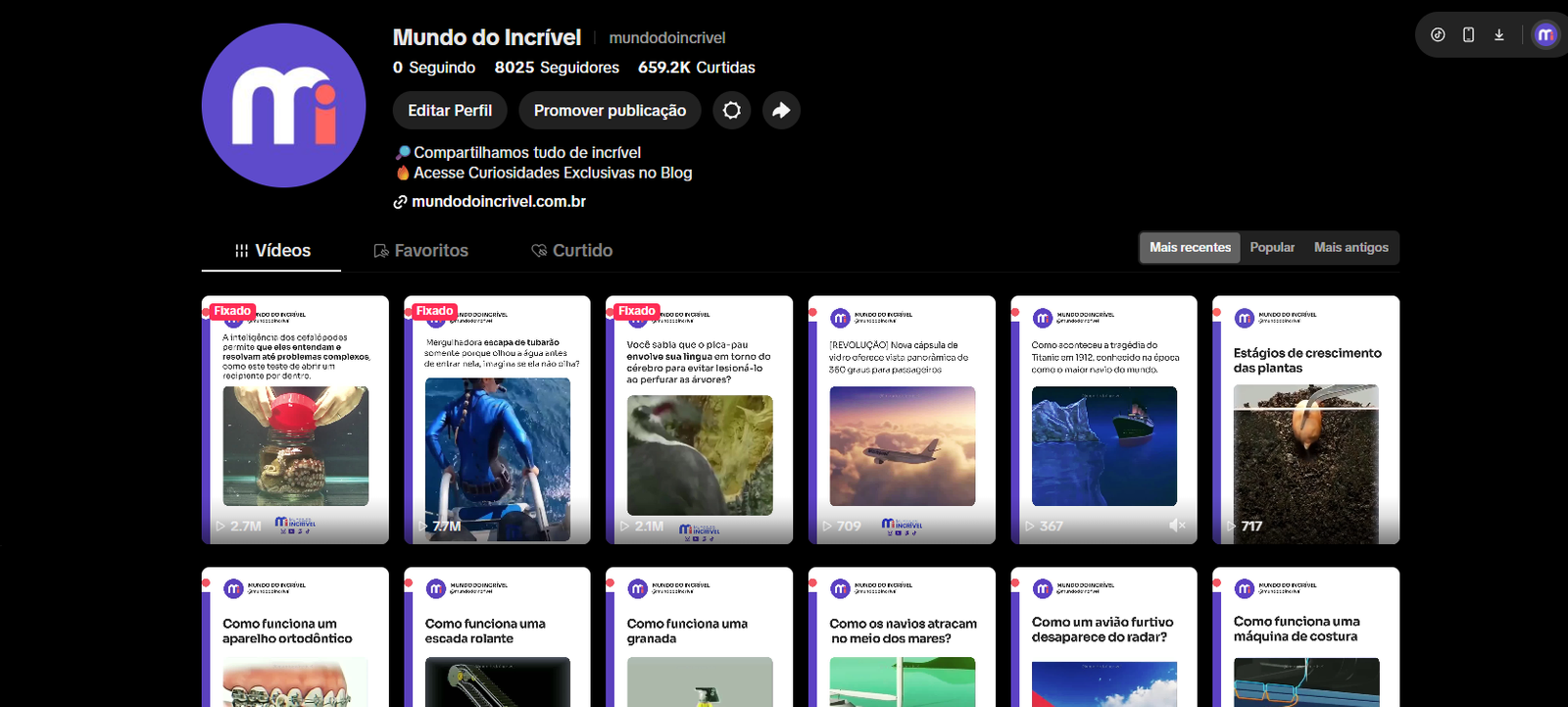Open profile settings gear icon
Screen dimensions: 1568x707
[x=732, y=111]
